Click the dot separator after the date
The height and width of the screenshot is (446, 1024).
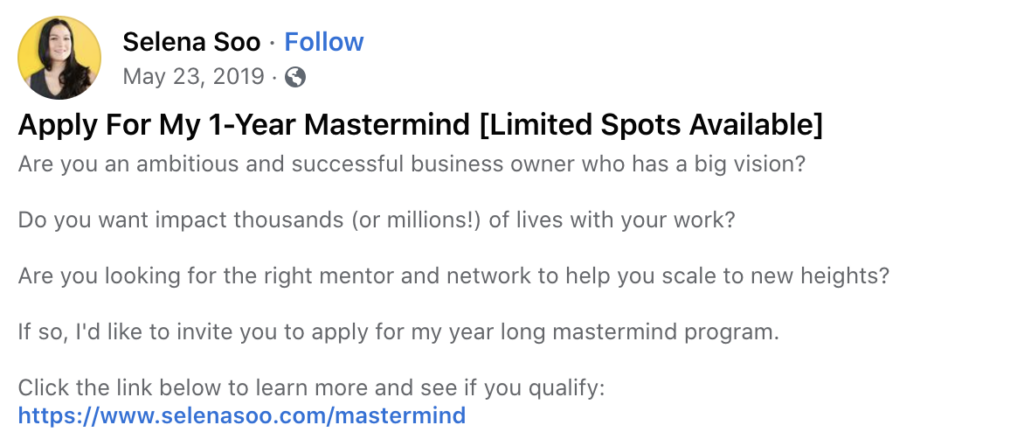coord(275,78)
